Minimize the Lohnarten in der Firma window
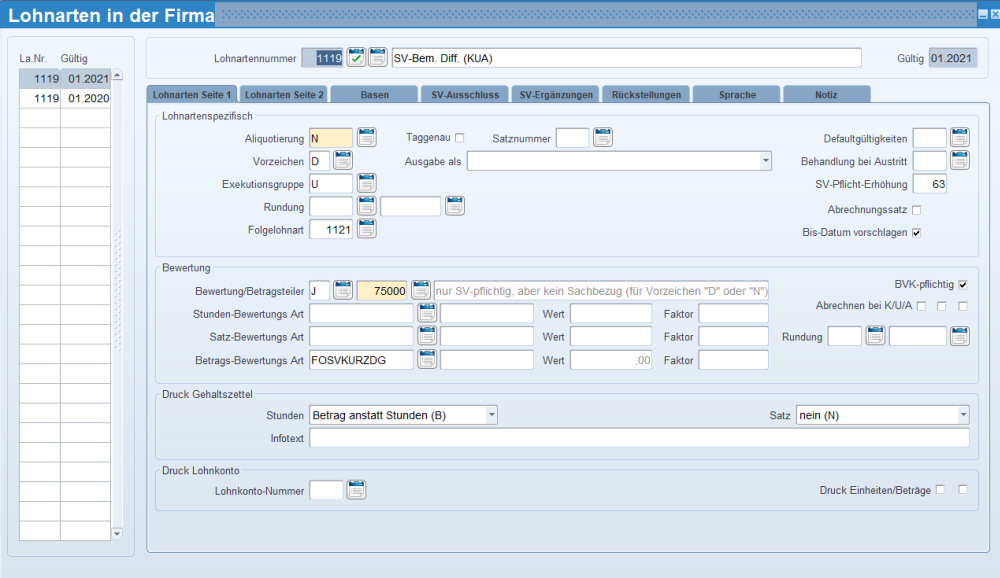The image size is (1000, 578). coord(983,14)
